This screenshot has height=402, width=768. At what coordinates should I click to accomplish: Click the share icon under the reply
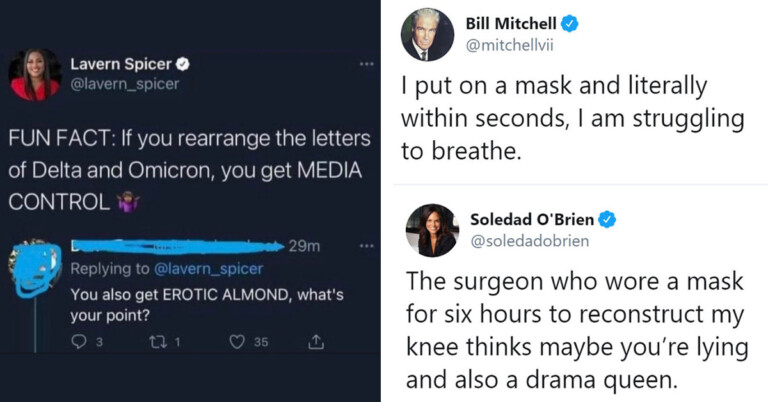coord(317,342)
